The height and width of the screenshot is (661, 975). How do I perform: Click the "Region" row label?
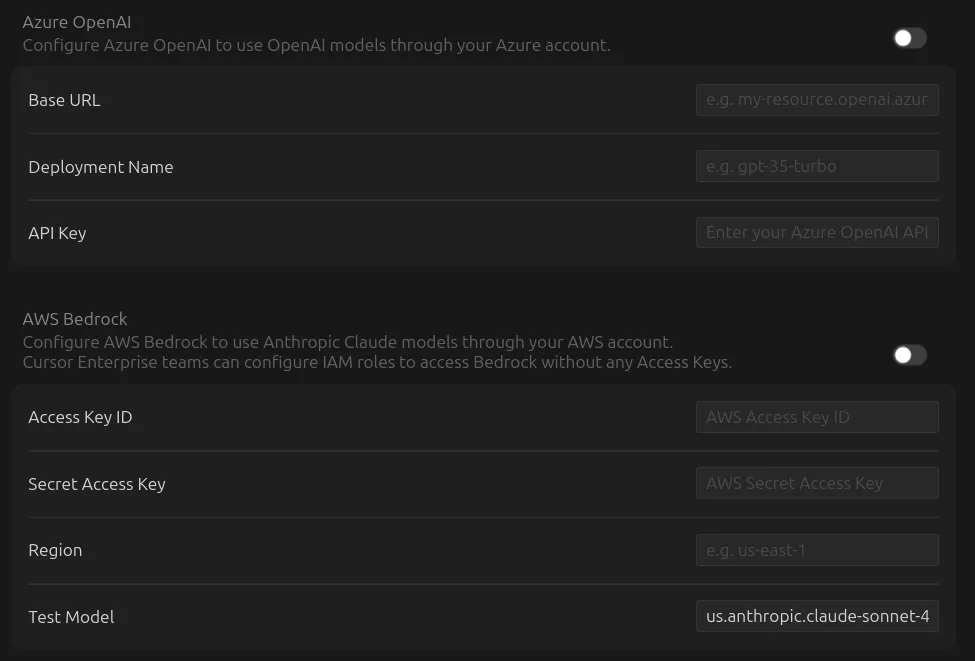55,550
